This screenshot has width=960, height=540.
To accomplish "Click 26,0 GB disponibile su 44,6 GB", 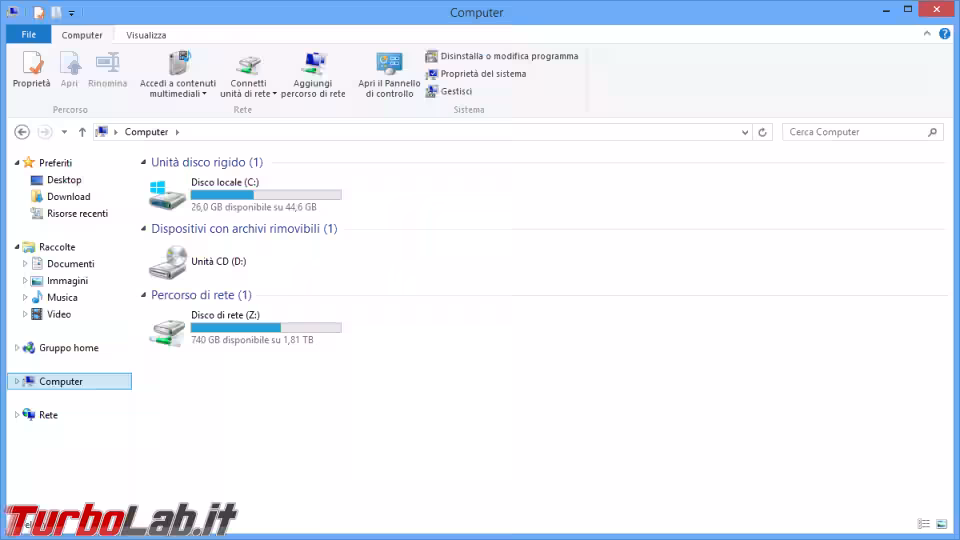I will click(253, 207).
